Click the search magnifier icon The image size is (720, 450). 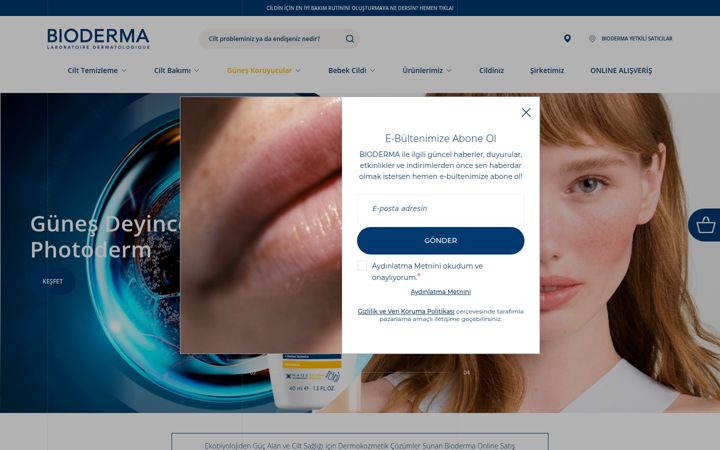(350, 39)
